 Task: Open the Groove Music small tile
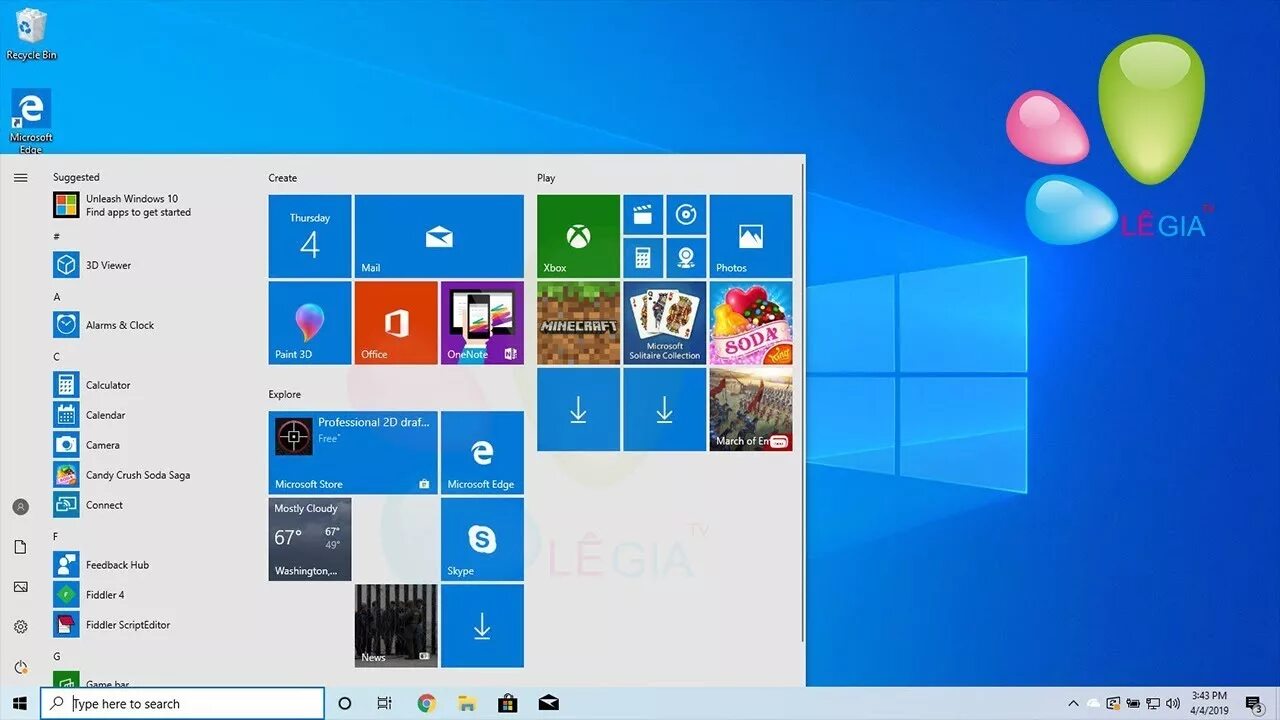tap(686, 214)
